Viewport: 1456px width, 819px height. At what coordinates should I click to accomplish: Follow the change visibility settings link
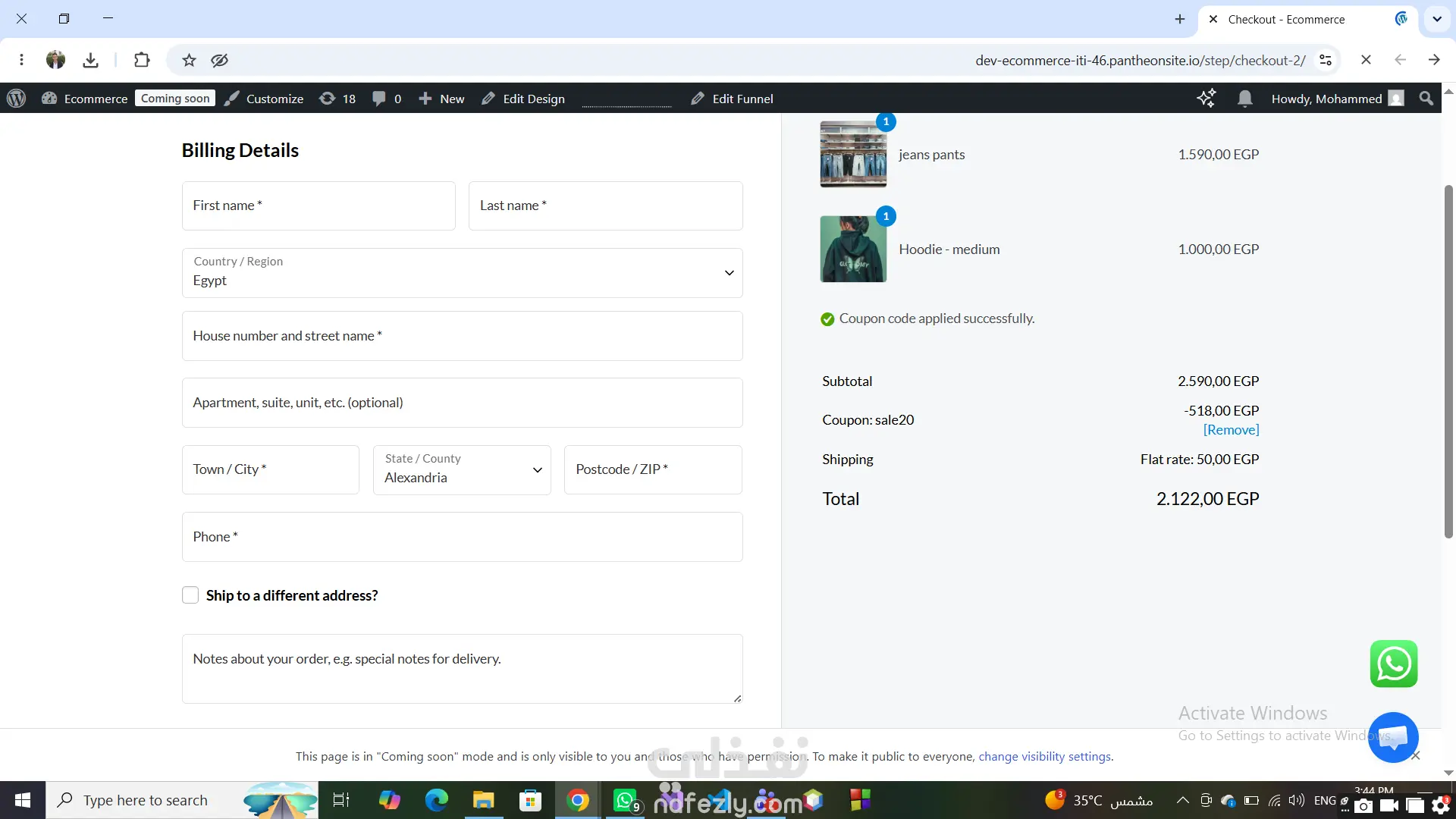(1045, 756)
